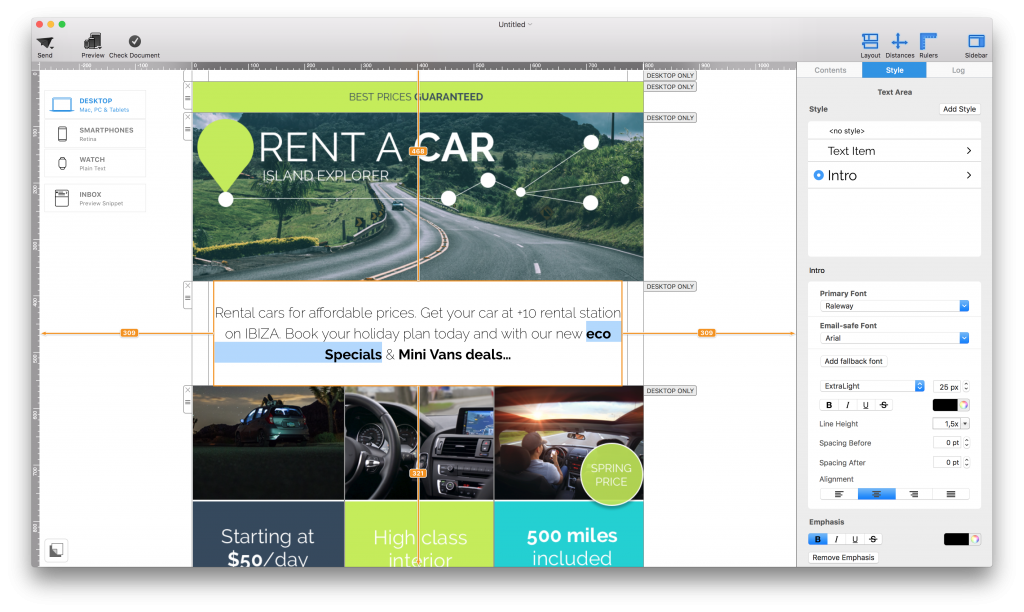Click Add fallback font button

coord(853,361)
